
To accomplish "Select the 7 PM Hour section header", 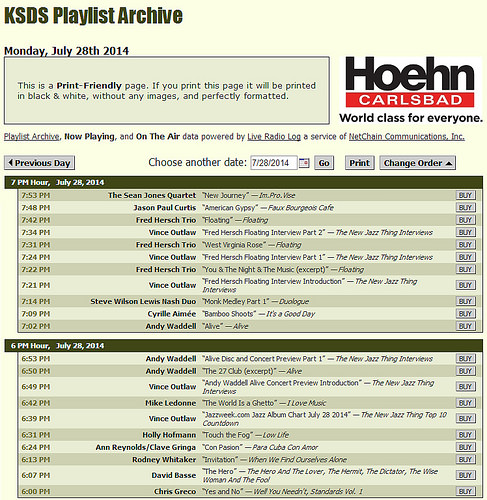I will coord(243,183).
